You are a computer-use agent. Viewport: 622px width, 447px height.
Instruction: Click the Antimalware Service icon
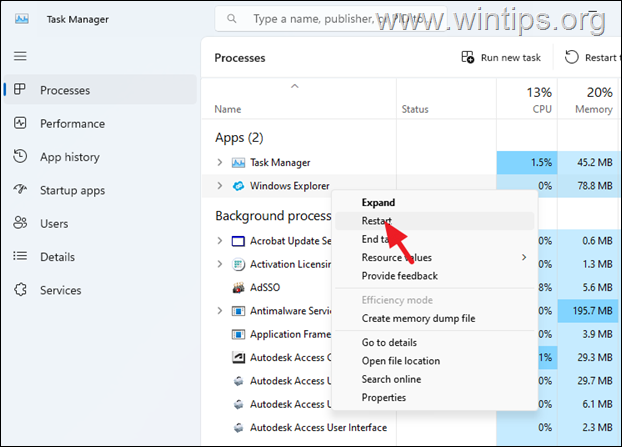click(x=238, y=311)
